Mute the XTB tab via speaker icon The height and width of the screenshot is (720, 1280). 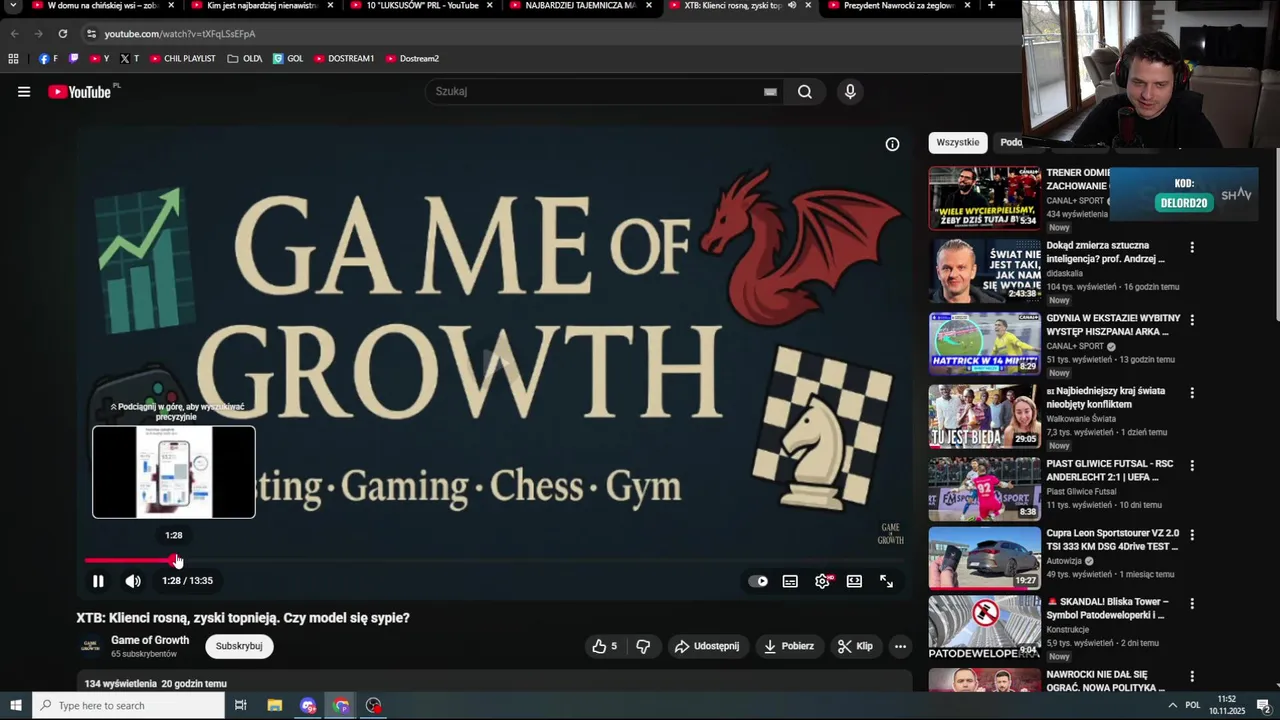click(x=791, y=6)
